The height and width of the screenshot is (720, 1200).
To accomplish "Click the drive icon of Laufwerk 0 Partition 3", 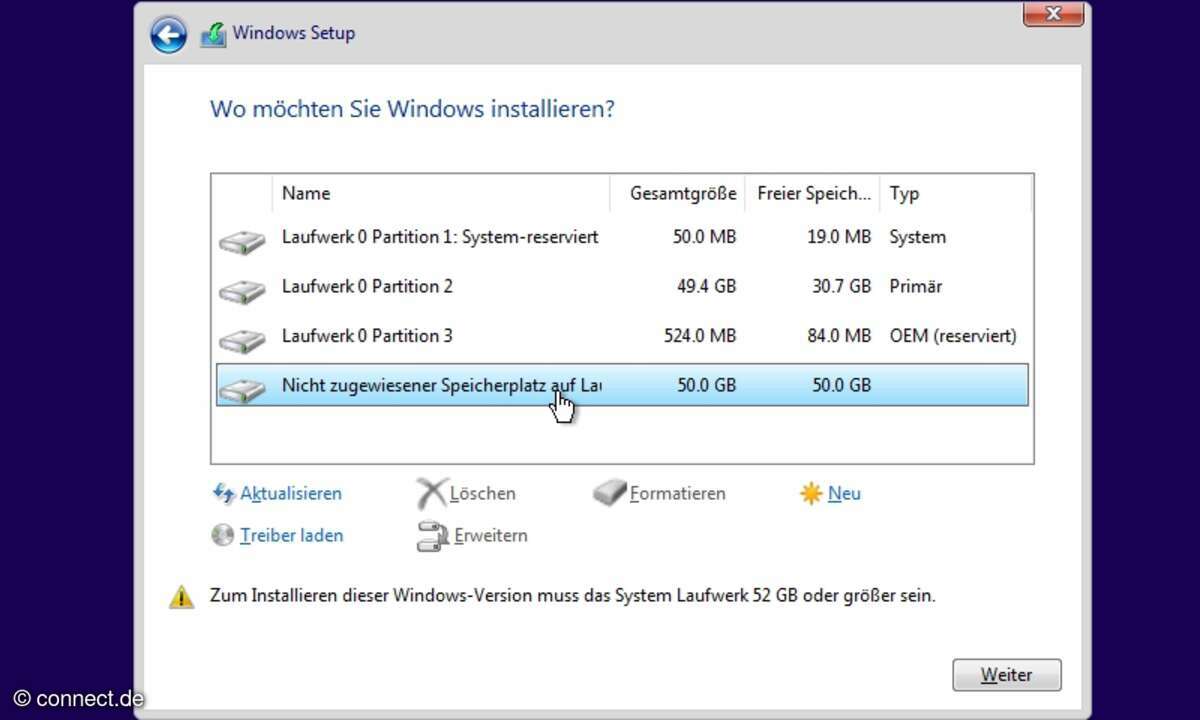I will pyautogui.click(x=241, y=339).
